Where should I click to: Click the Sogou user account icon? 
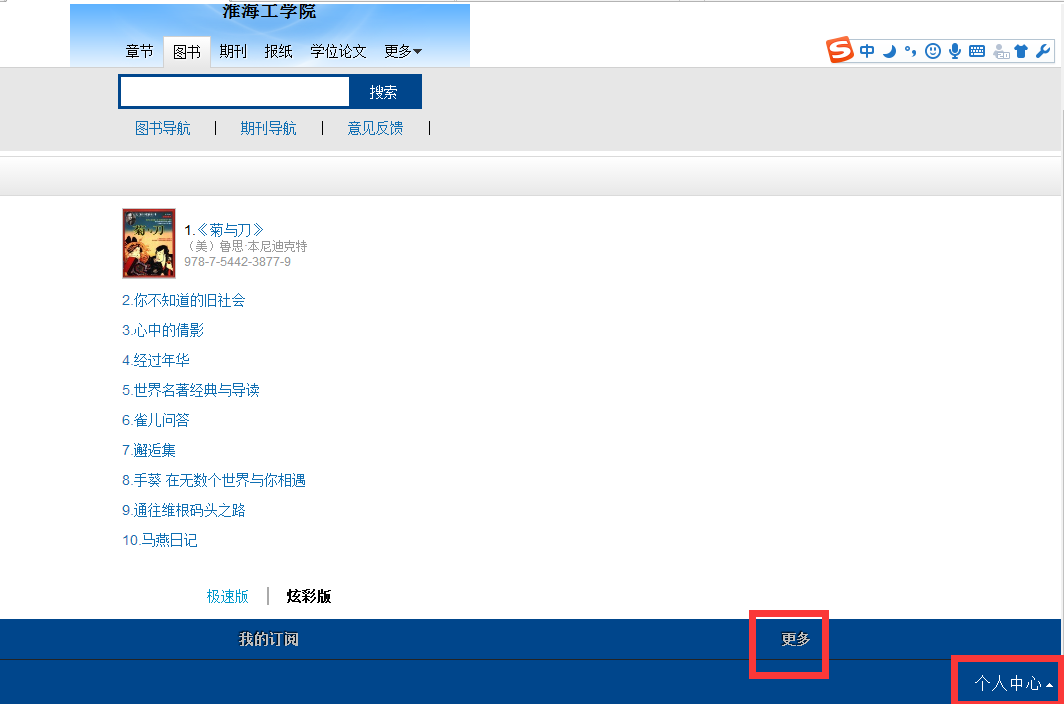pos(1000,51)
